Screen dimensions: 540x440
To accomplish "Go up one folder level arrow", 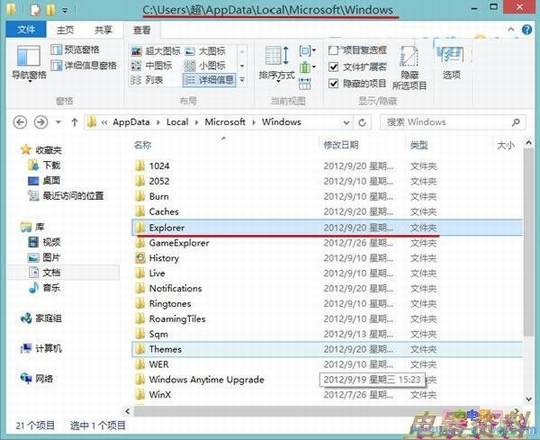I will coord(74,122).
